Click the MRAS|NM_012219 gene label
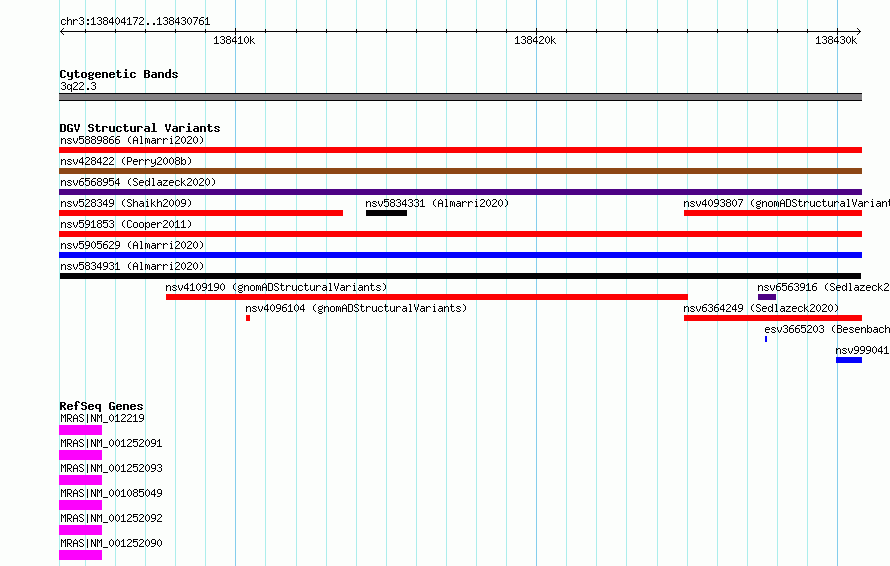This screenshot has height=566, width=890. (102, 418)
